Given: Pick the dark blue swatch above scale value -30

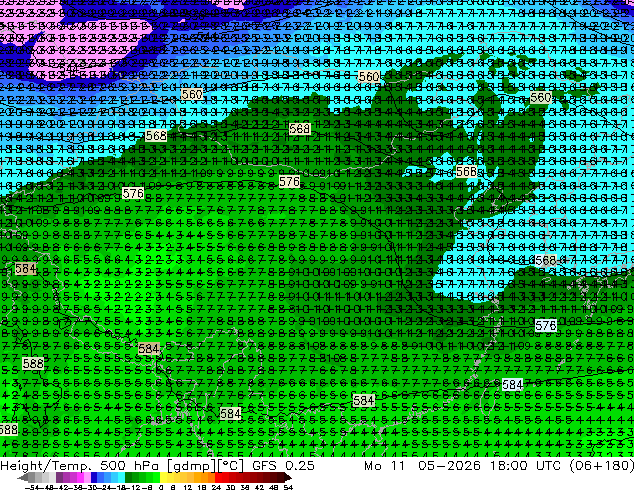Looking at the screenshot, I should click(x=94, y=477).
